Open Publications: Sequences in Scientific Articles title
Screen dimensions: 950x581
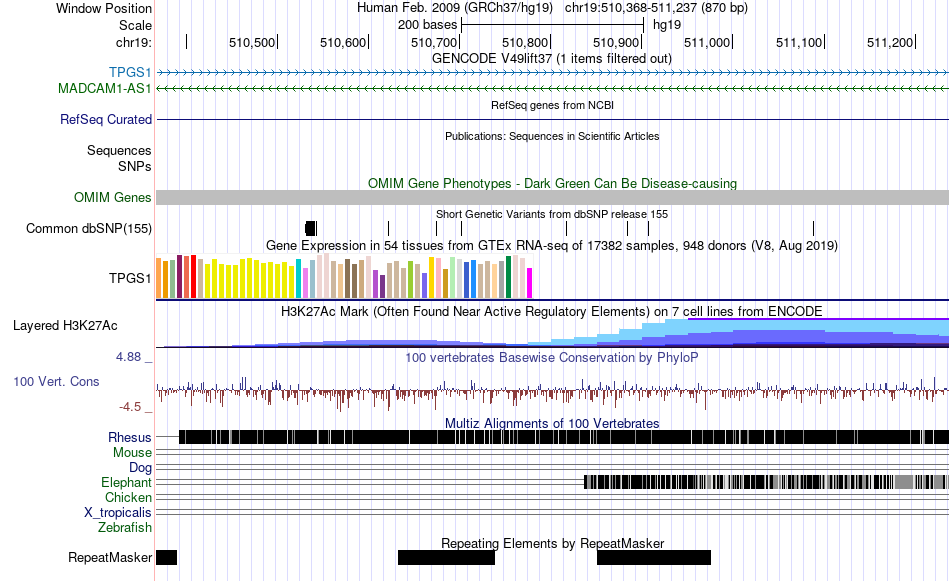click(552, 136)
